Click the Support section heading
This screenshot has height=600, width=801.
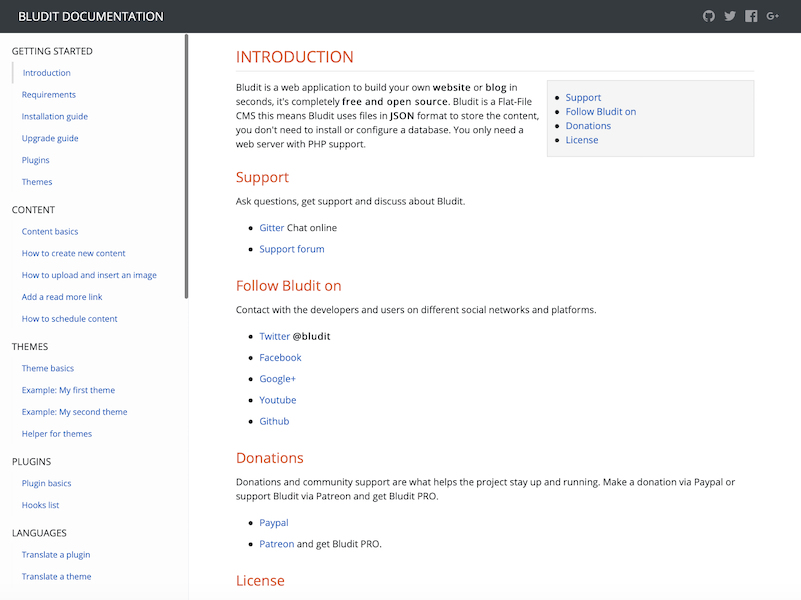point(262,177)
